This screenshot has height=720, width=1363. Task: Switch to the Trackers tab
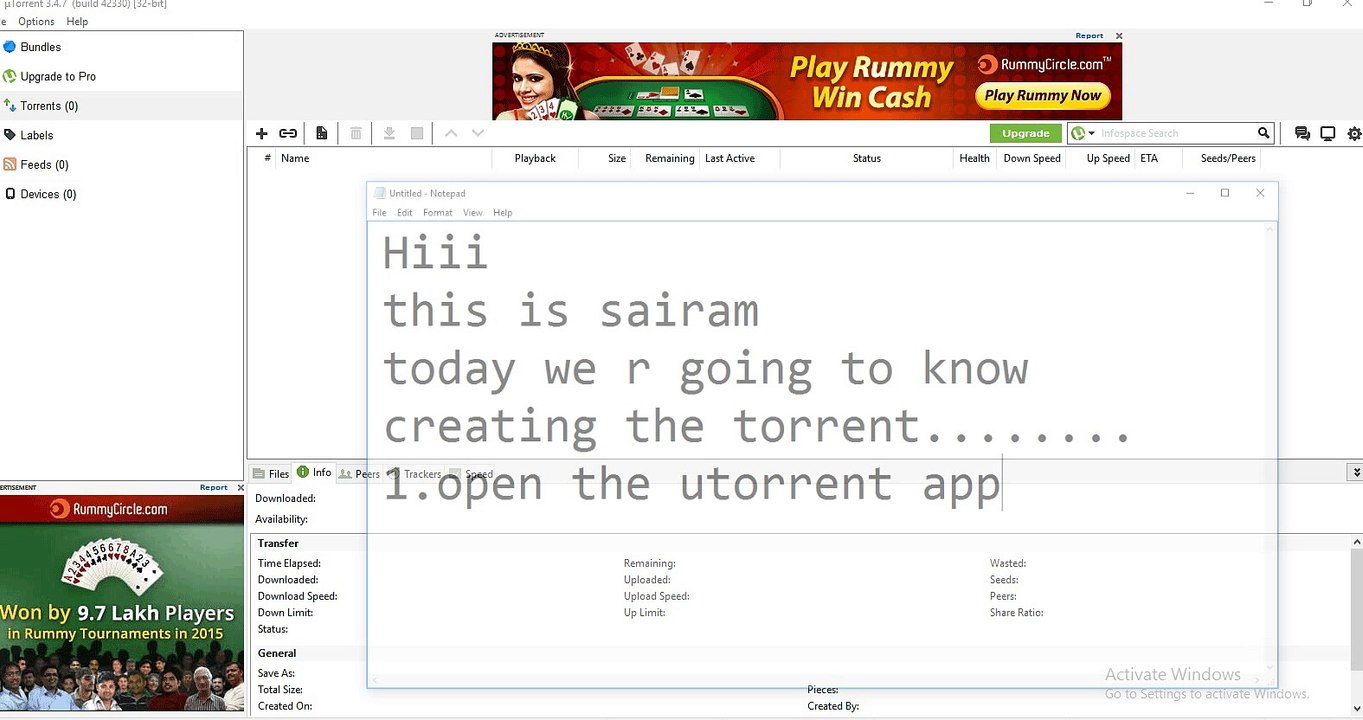(x=414, y=474)
